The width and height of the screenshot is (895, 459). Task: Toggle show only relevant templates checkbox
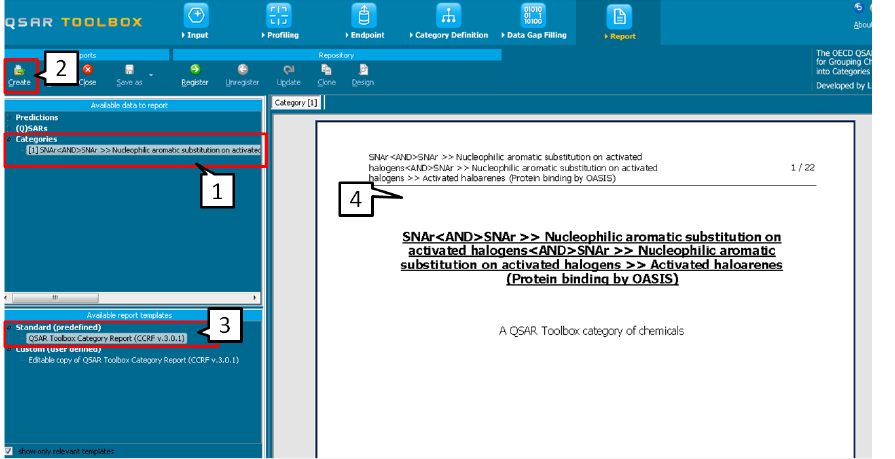pos(9,451)
